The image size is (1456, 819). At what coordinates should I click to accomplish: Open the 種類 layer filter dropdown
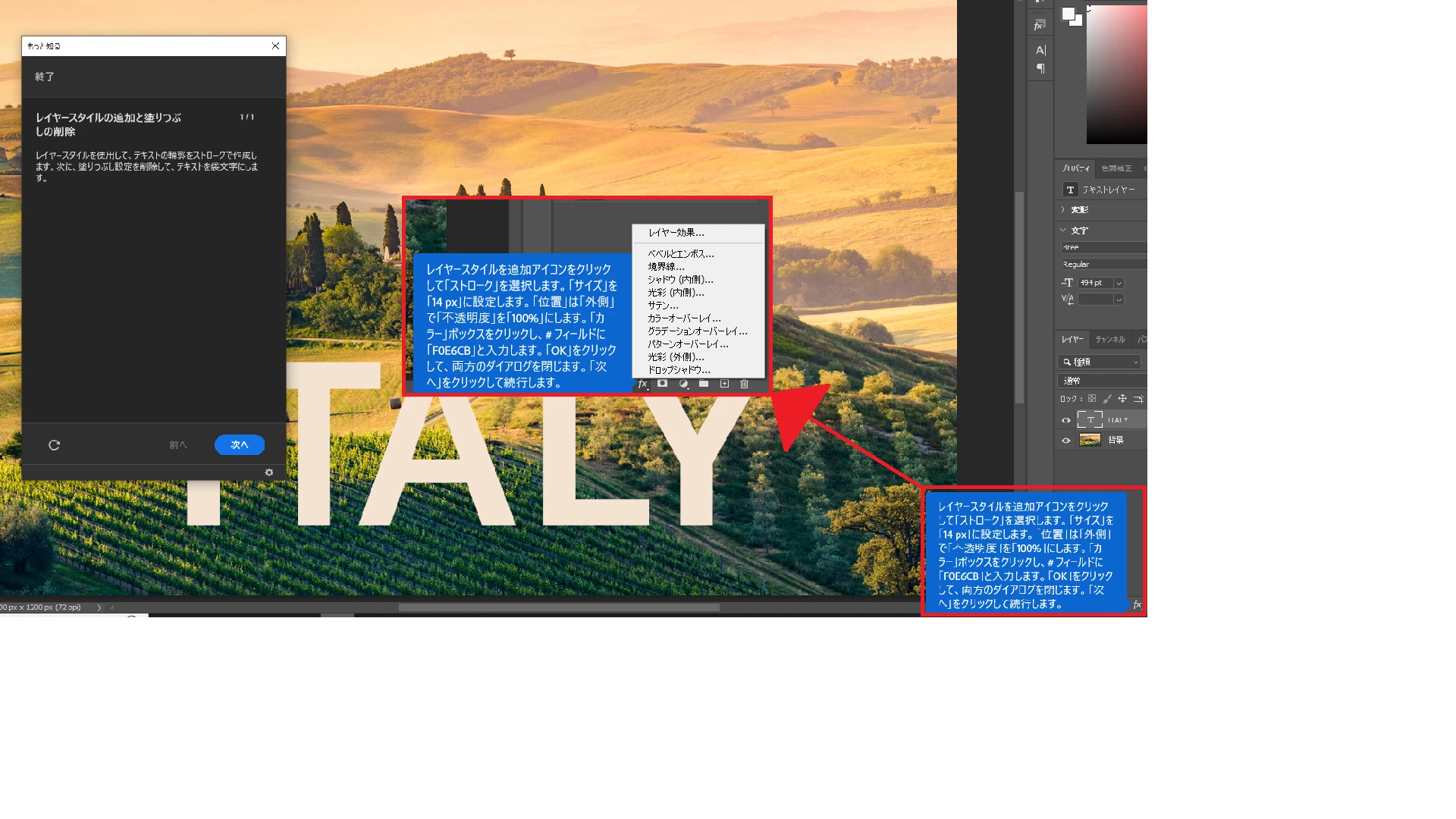tap(1100, 362)
